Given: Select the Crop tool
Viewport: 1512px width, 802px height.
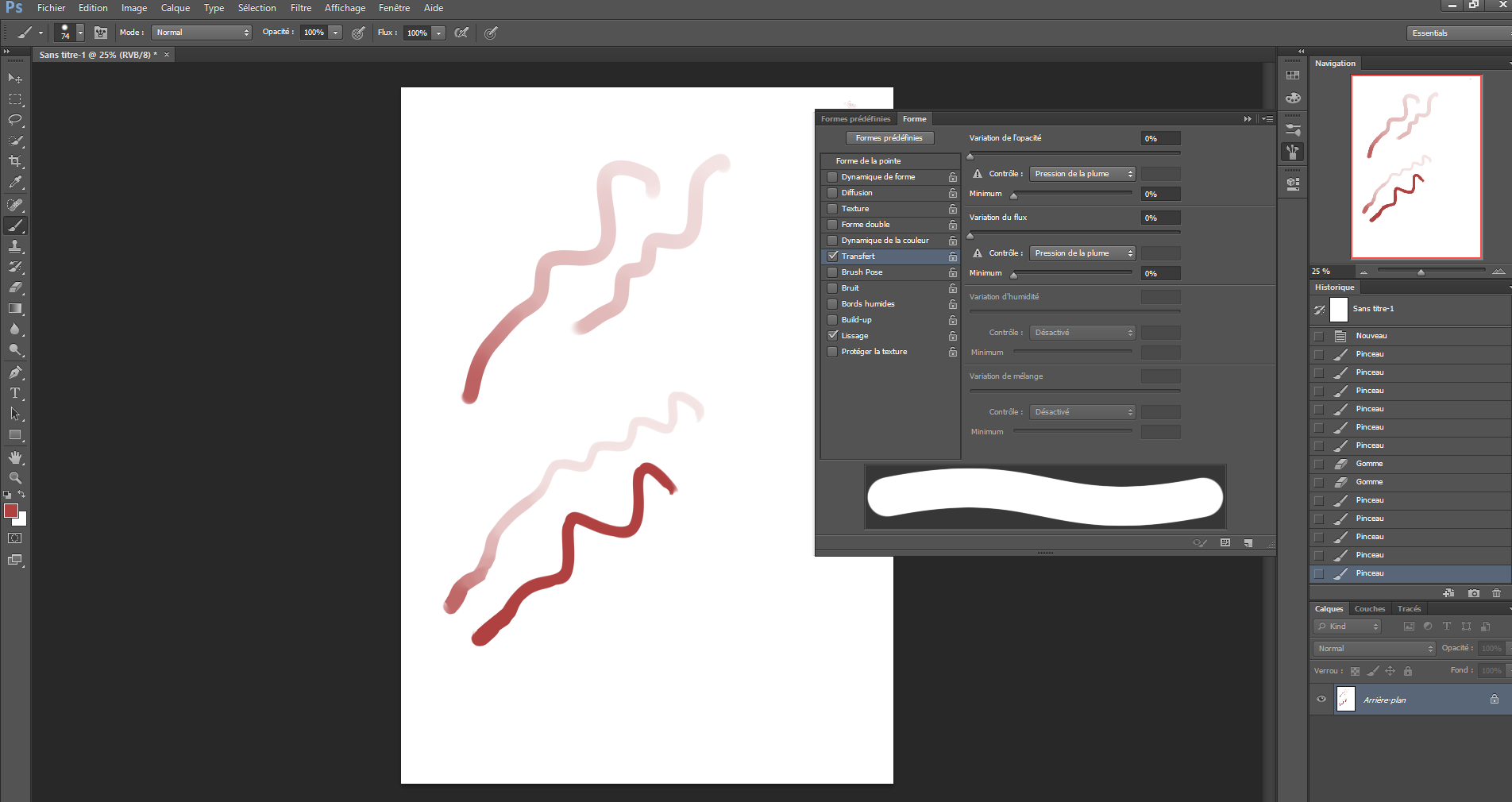Looking at the screenshot, I should tap(15, 161).
